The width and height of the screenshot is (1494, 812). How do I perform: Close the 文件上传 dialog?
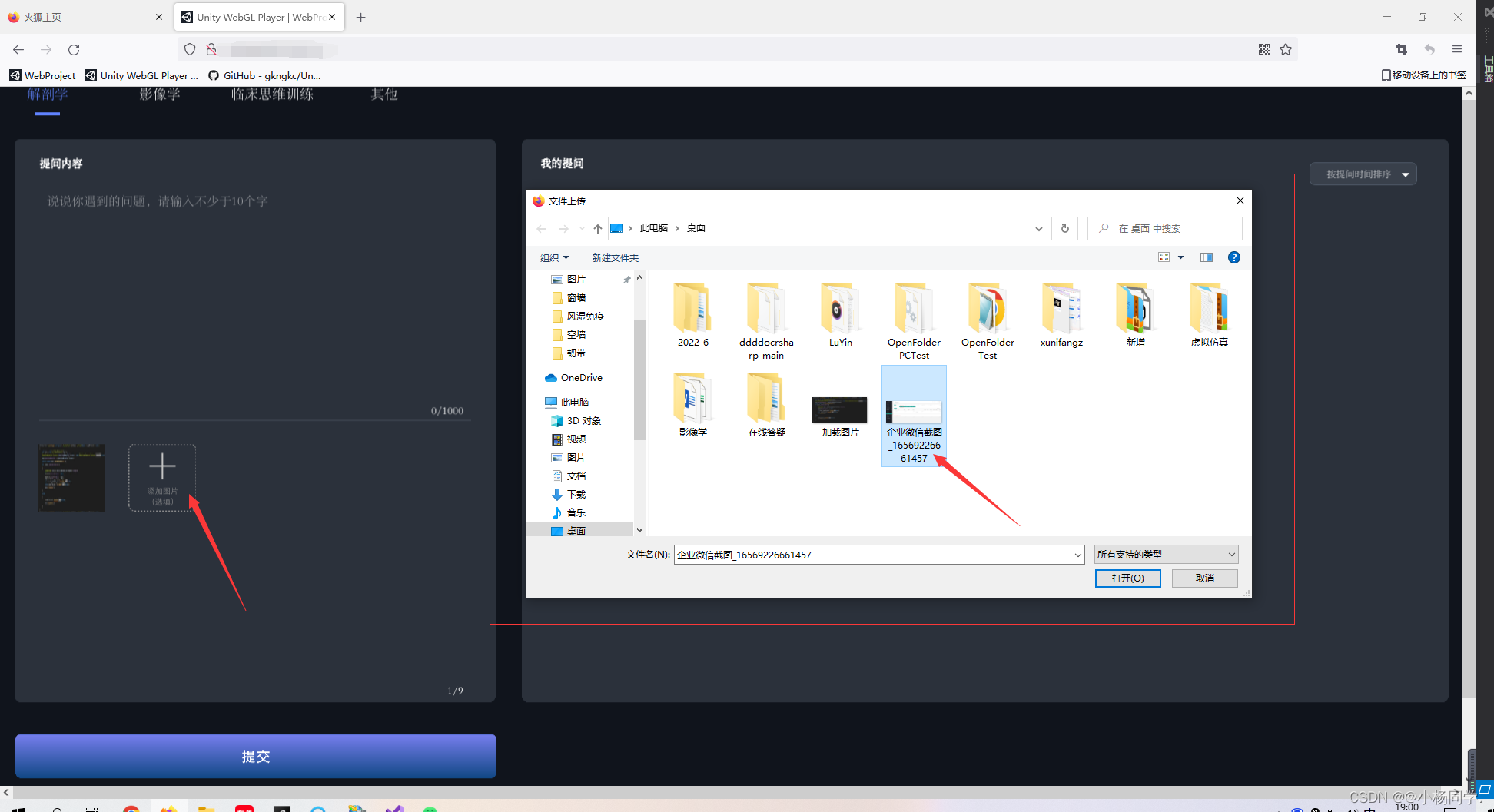[1240, 201]
